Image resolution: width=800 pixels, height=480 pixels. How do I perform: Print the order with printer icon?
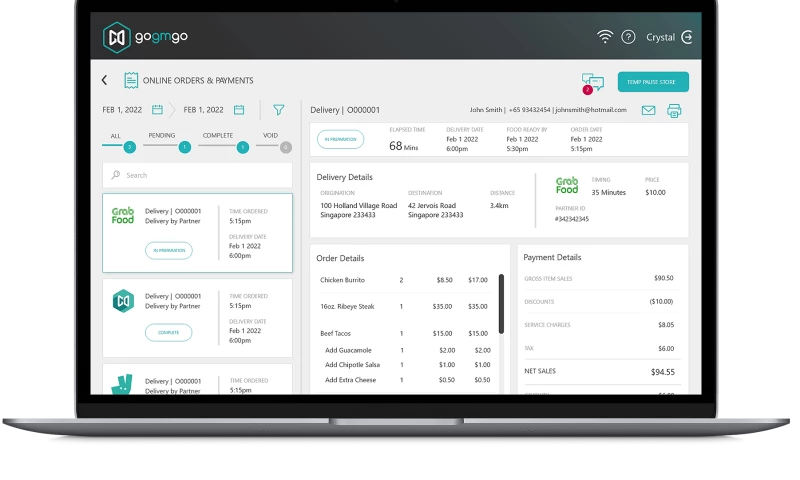674,111
